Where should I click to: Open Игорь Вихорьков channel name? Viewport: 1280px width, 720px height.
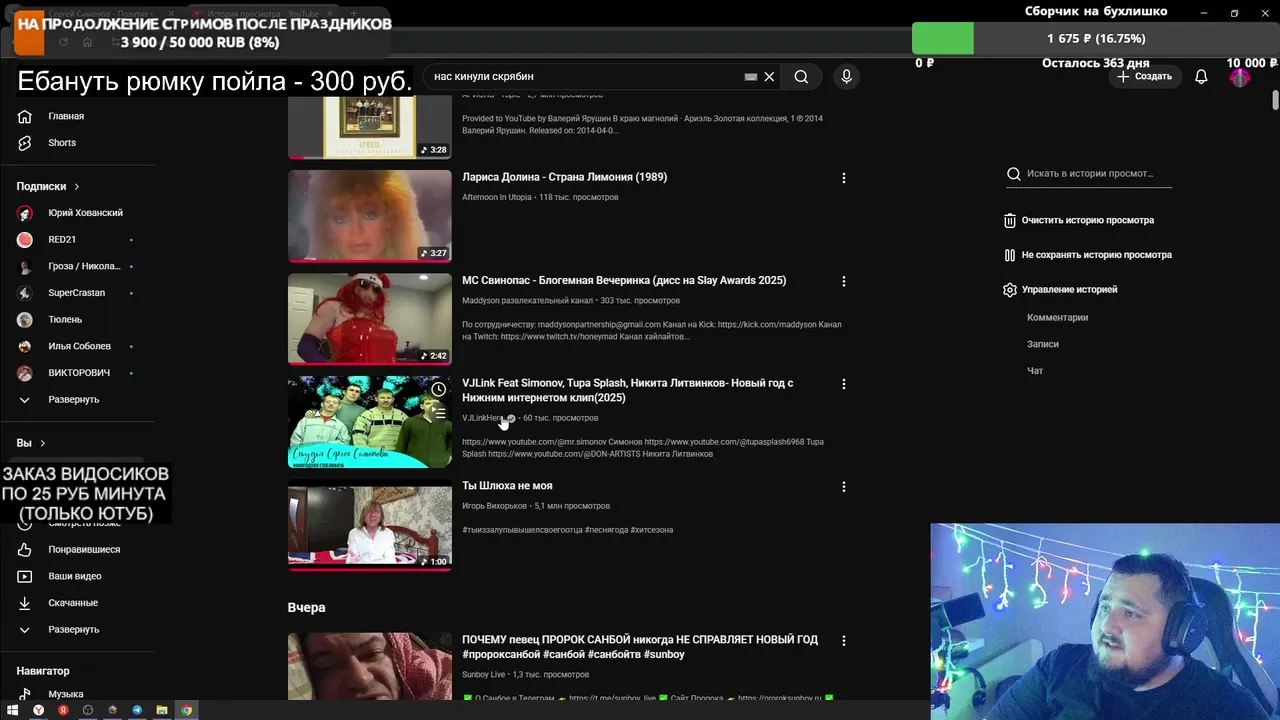point(494,506)
